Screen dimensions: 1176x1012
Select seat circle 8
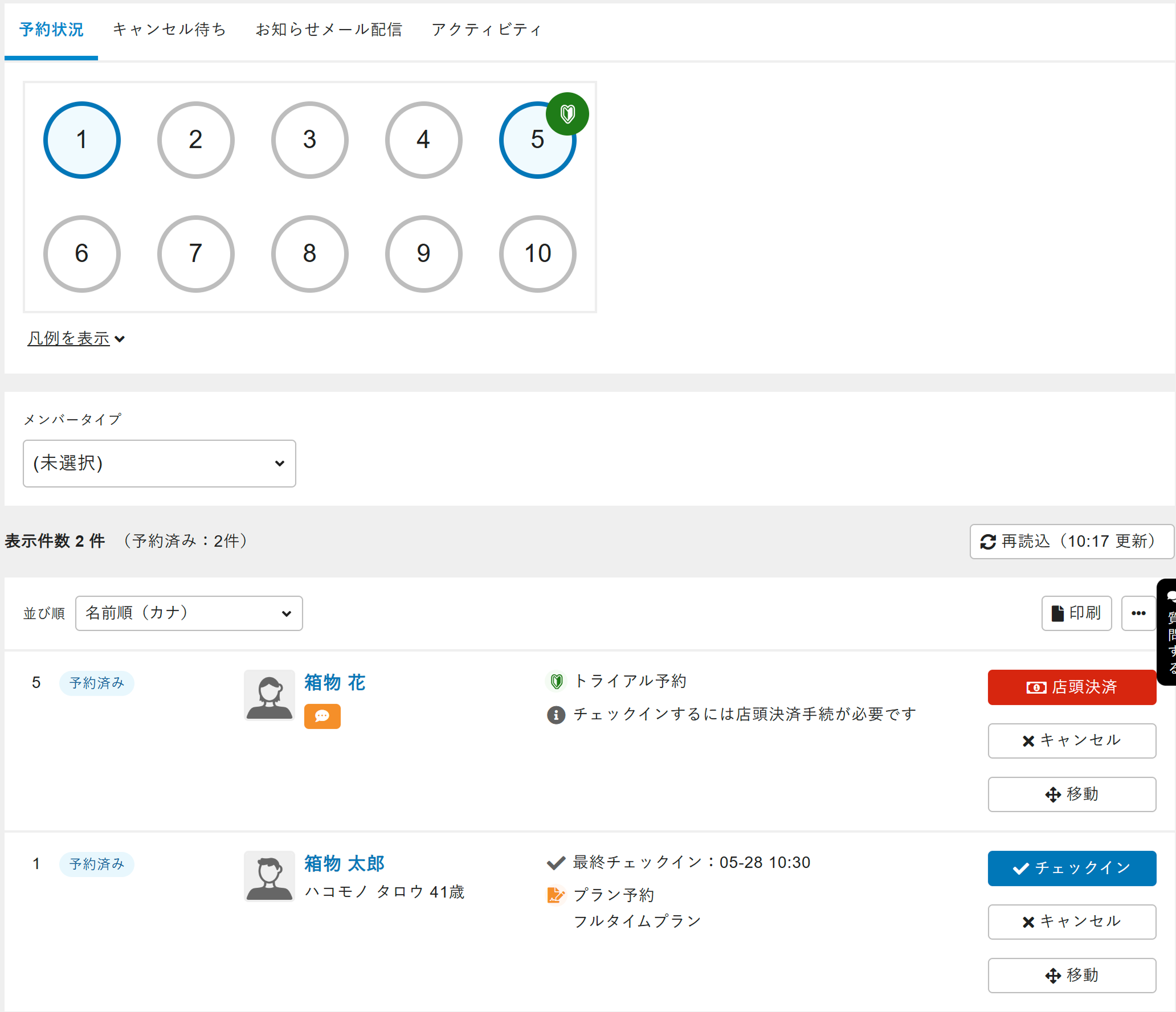tap(310, 254)
